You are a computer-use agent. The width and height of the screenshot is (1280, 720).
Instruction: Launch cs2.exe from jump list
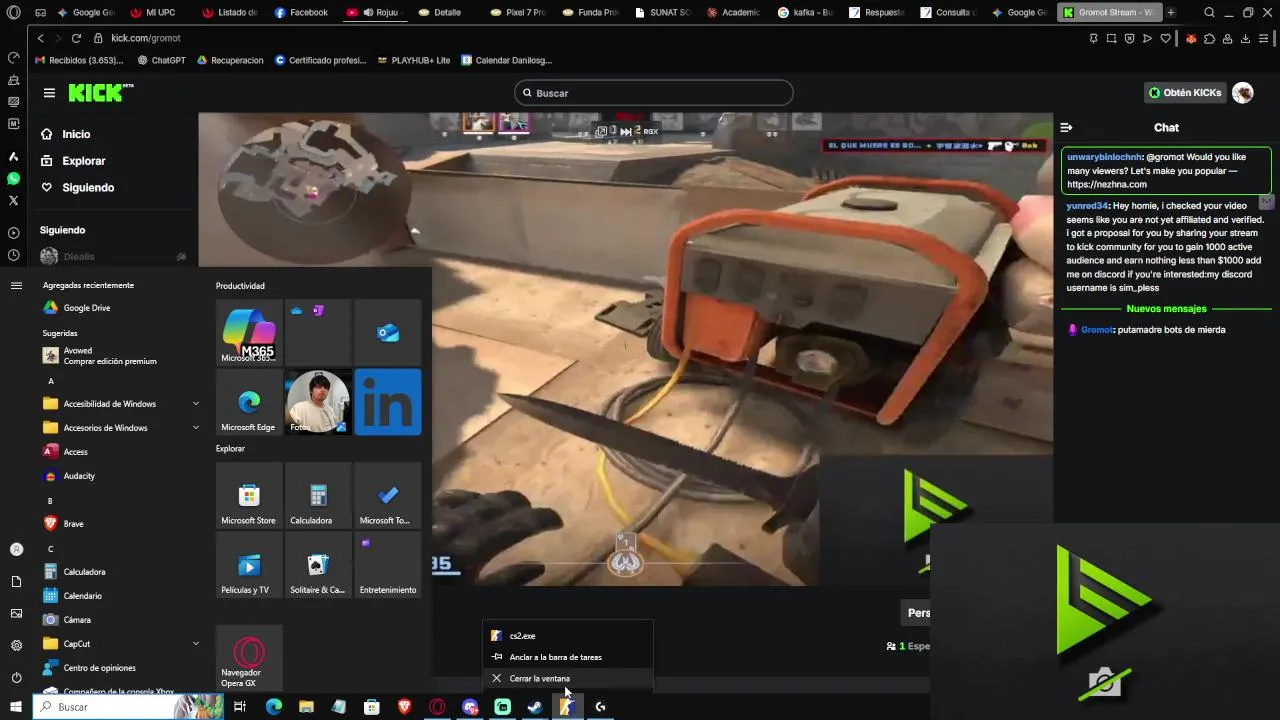pyautogui.click(x=567, y=636)
